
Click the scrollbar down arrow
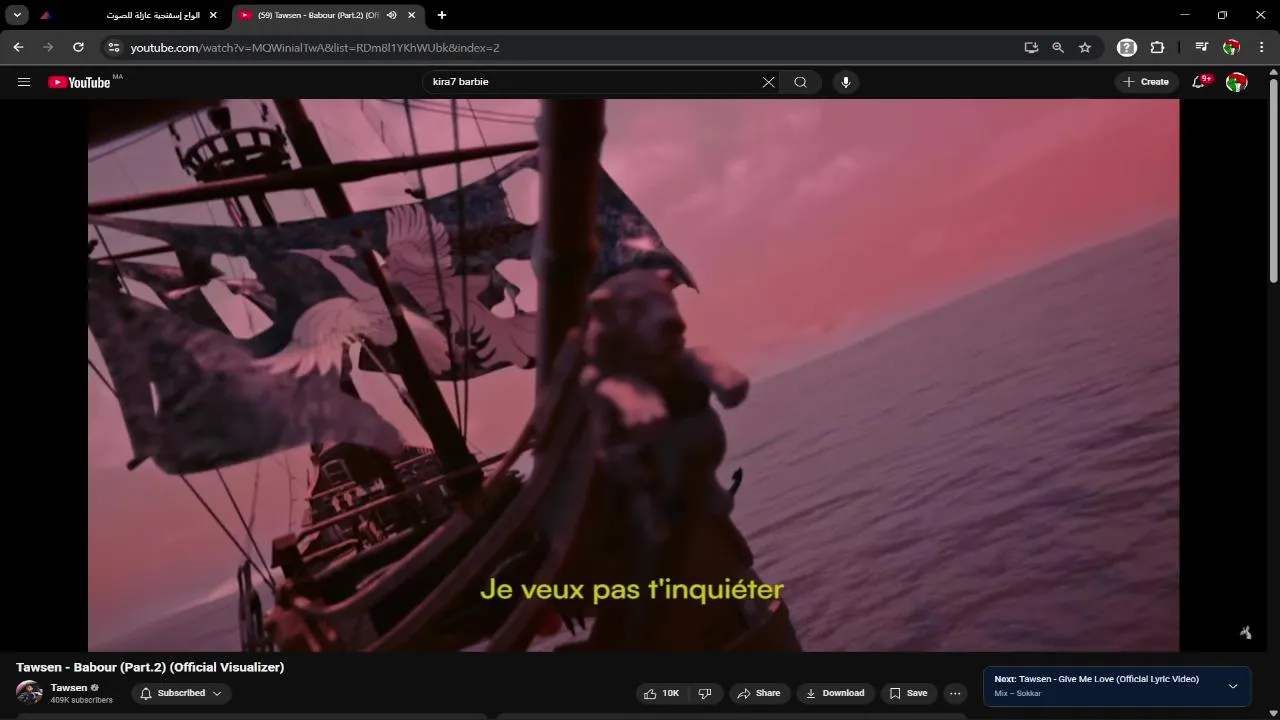pos(1273,713)
